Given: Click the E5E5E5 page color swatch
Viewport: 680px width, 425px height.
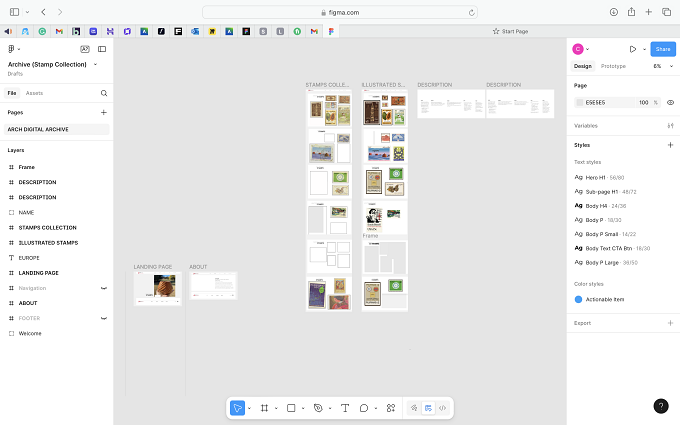Looking at the screenshot, I should (580, 102).
